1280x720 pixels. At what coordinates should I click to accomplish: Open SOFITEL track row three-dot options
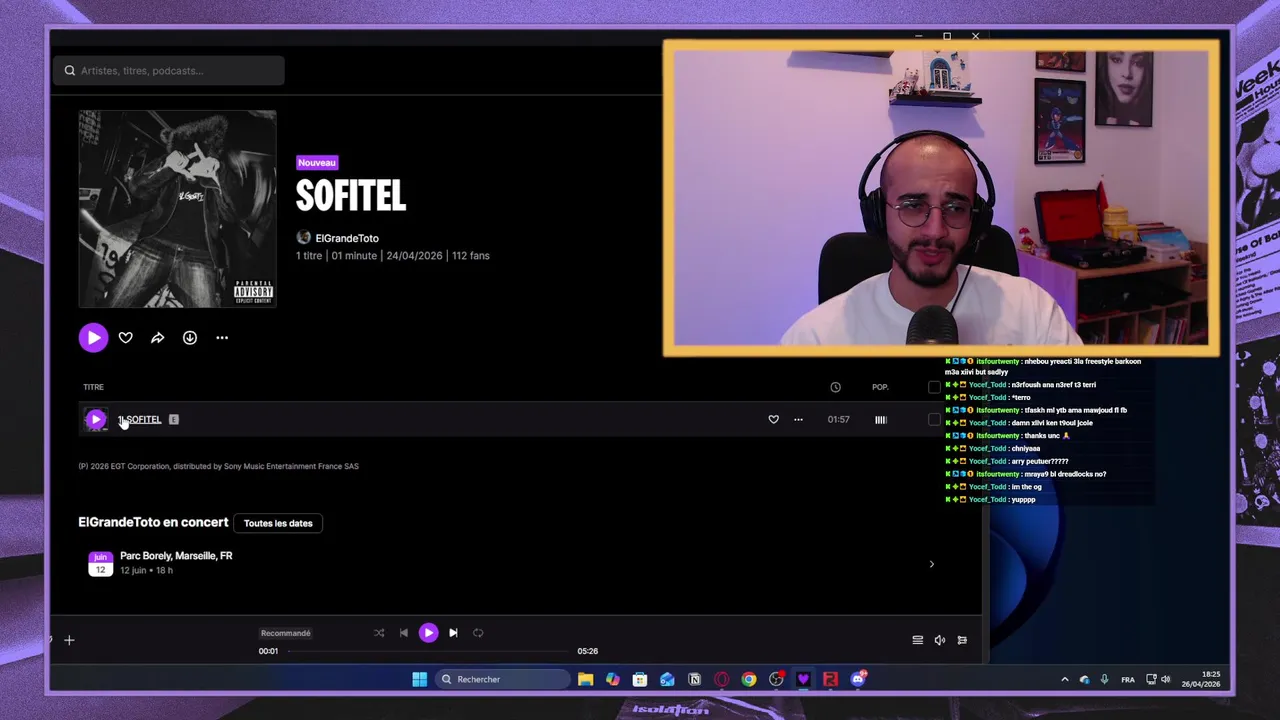point(798,420)
